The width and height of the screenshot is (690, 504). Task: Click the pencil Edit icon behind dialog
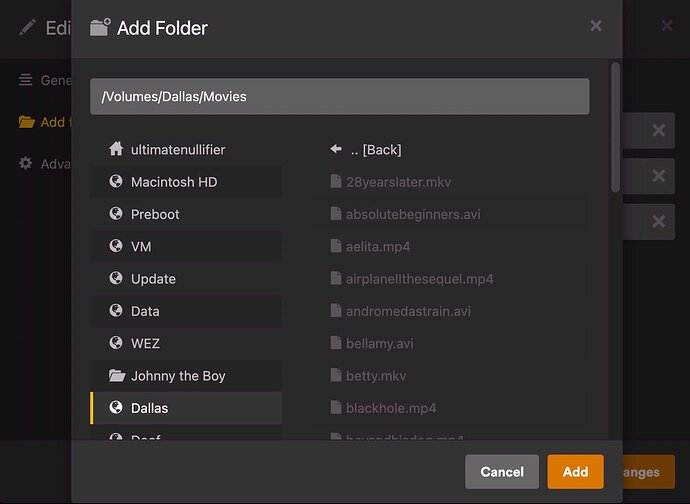coord(27,28)
